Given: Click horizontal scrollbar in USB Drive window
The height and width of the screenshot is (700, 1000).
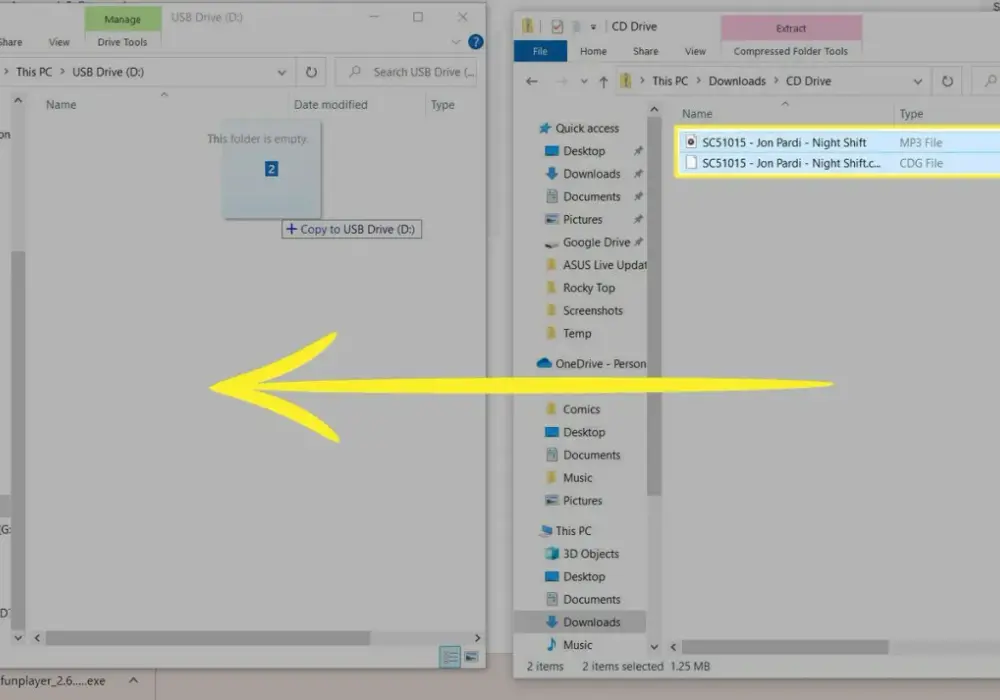Looking at the screenshot, I should pyautogui.click(x=208, y=638).
